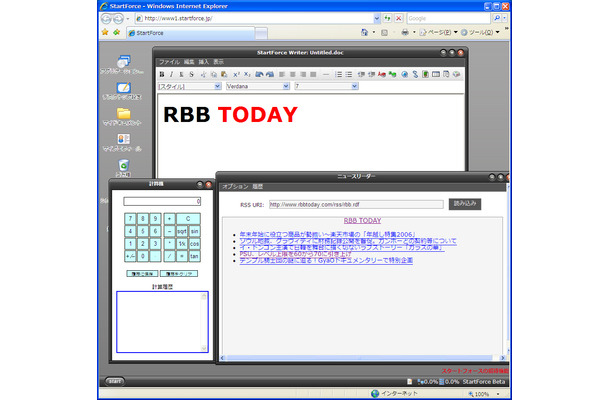Click the cut scissors icon in Writer
The width and height of the screenshot is (610, 400).
click(203, 74)
